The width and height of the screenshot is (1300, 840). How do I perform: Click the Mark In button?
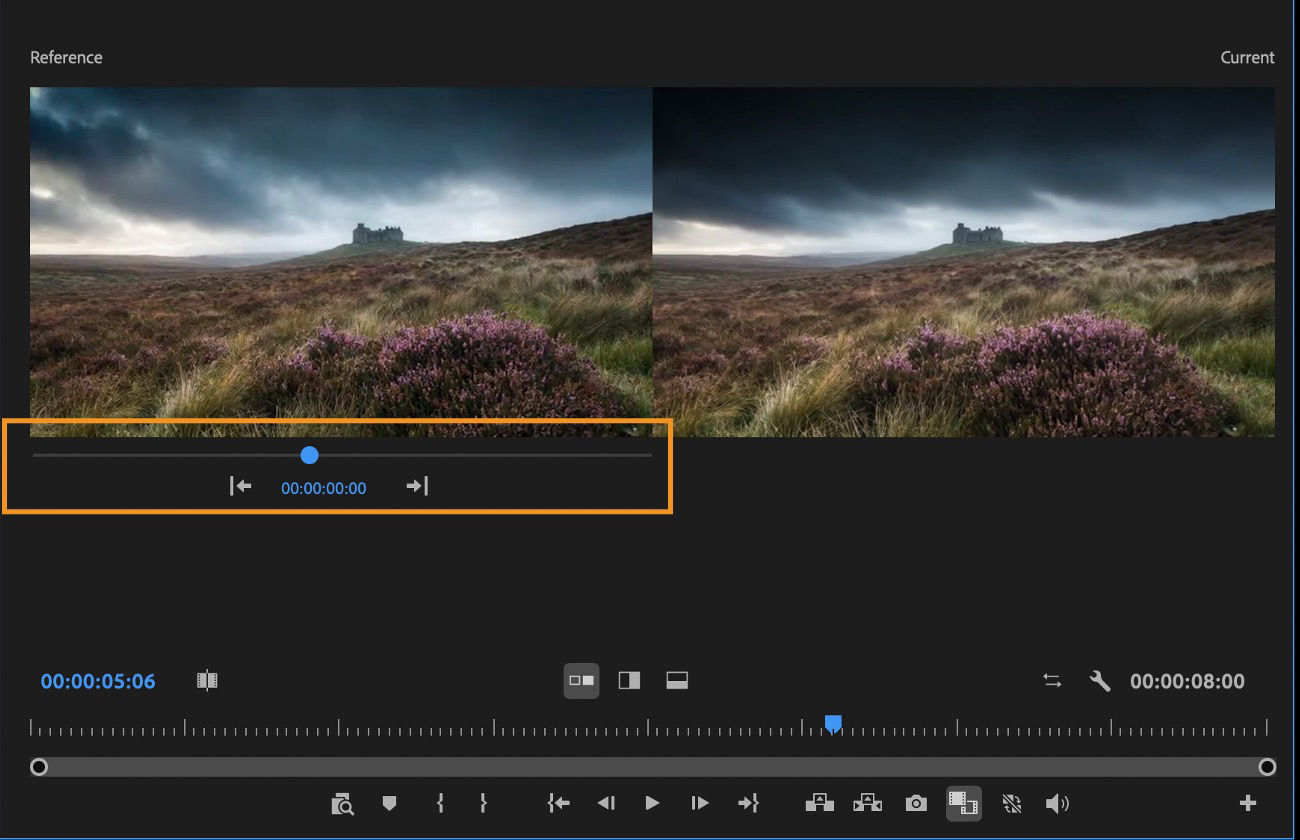click(438, 803)
